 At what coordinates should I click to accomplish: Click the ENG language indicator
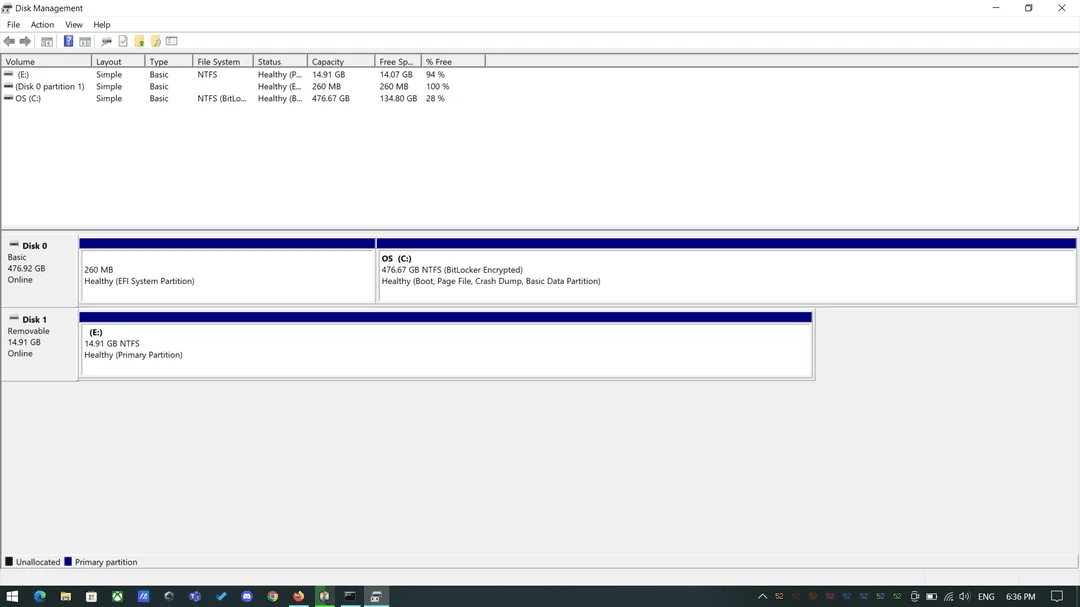986,596
